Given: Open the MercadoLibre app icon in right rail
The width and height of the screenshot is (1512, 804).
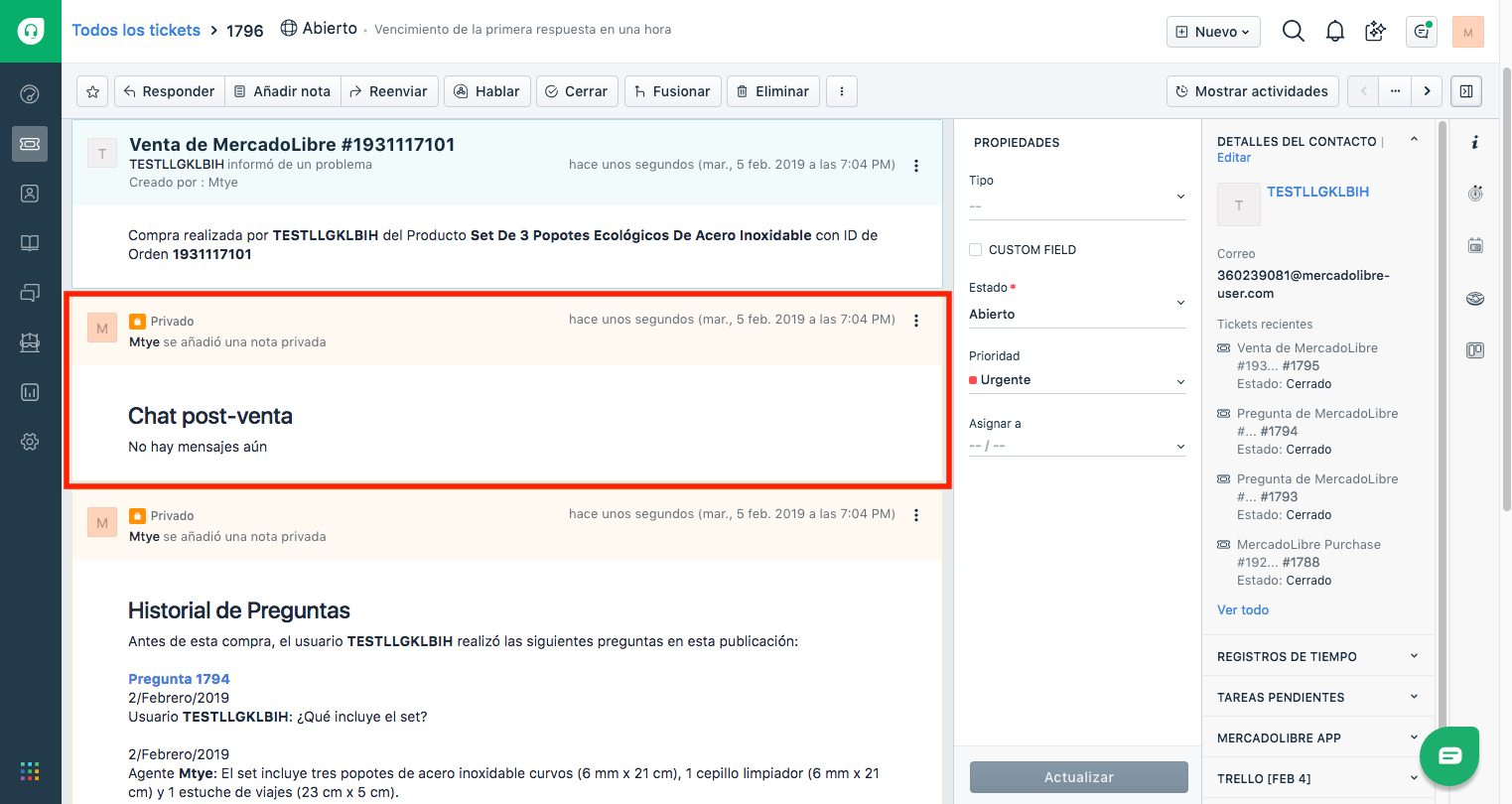Looking at the screenshot, I should pyautogui.click(x=1475, y=298).
